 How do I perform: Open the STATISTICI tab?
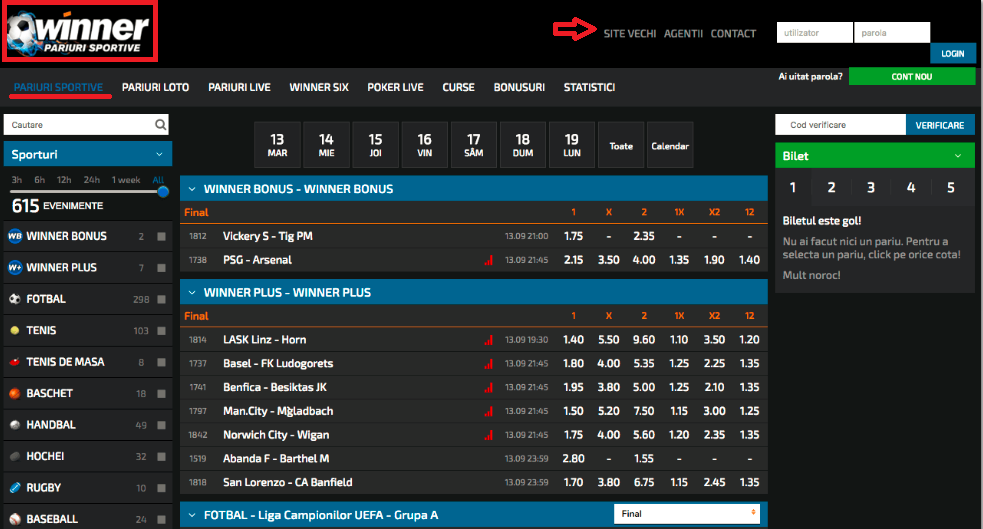[589, 87]
